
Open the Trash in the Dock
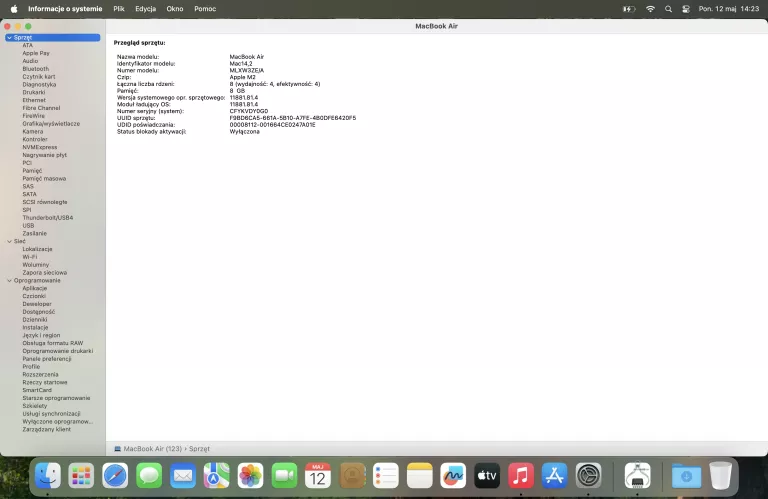(x=720, y=475)
